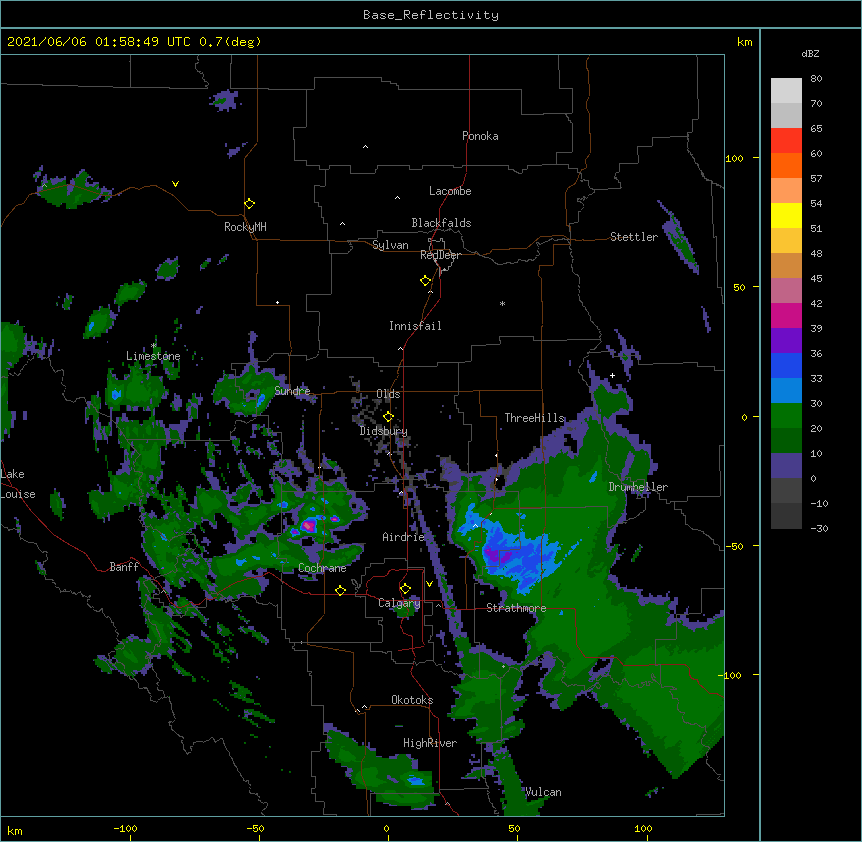The height and width of the screenshot is (842, 862).
Task: Select the light grey 70-80 dBZ legend swatch
Action: click(x=786, y=91)
